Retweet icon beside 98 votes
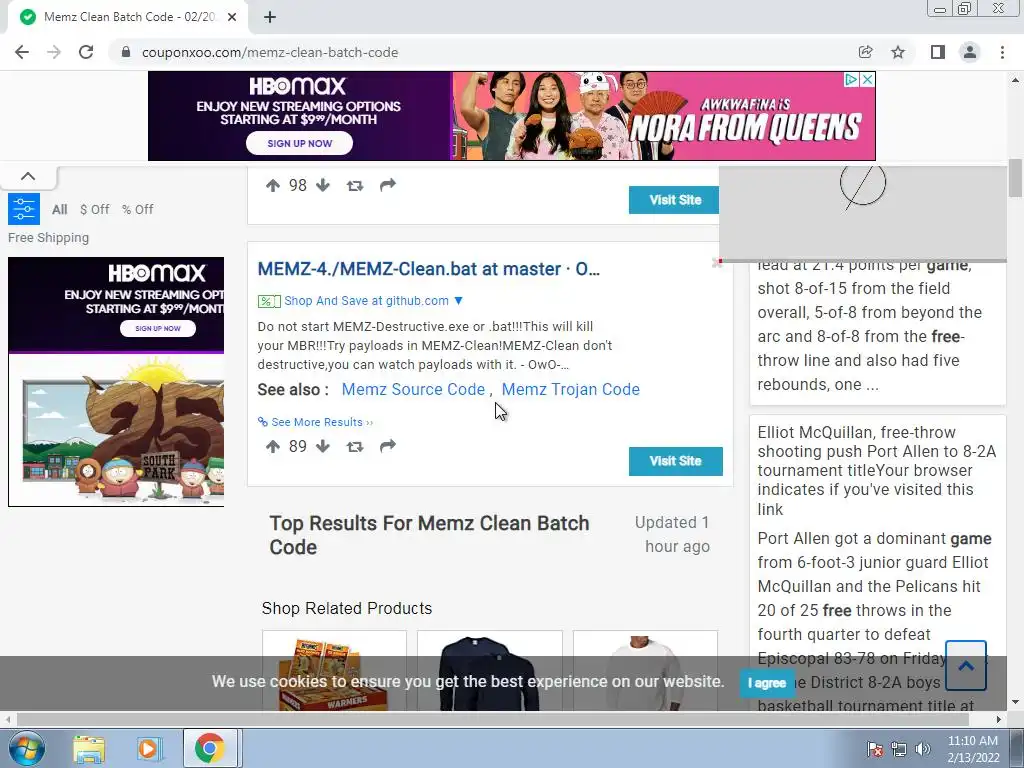This screenshot has height=768, width=1024. [355, 186]
